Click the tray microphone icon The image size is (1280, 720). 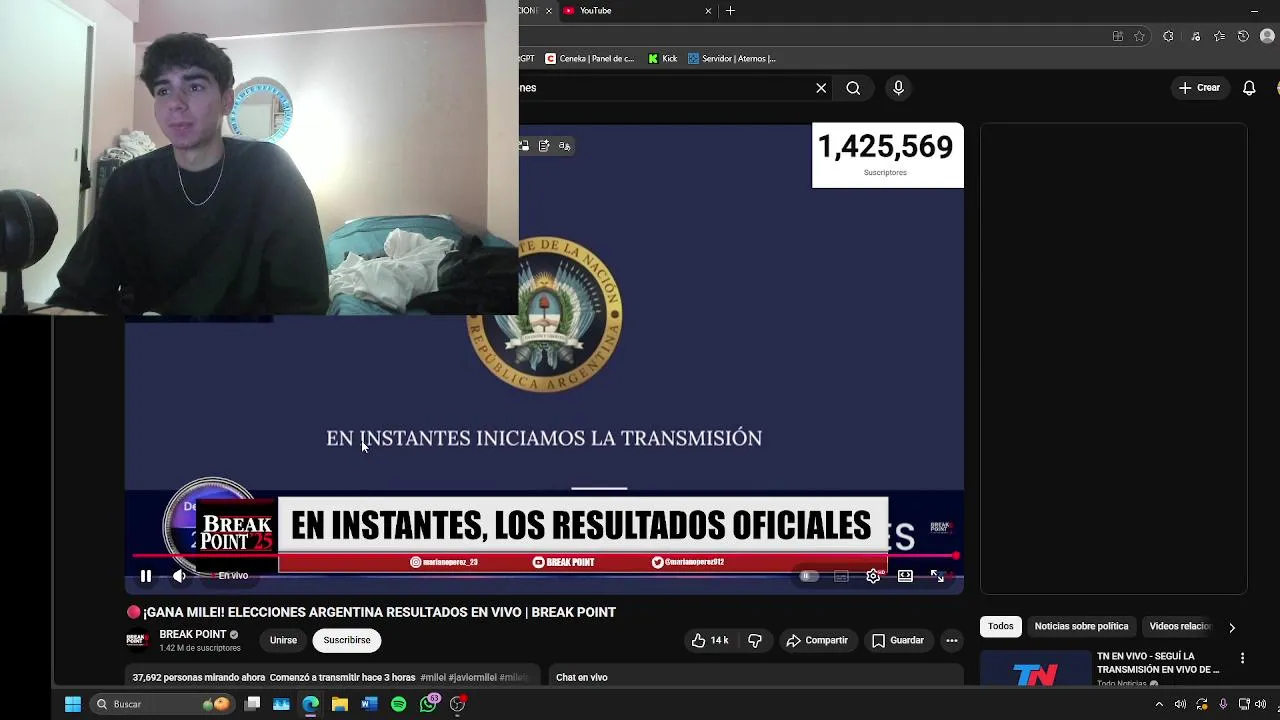pos(1222,704)
